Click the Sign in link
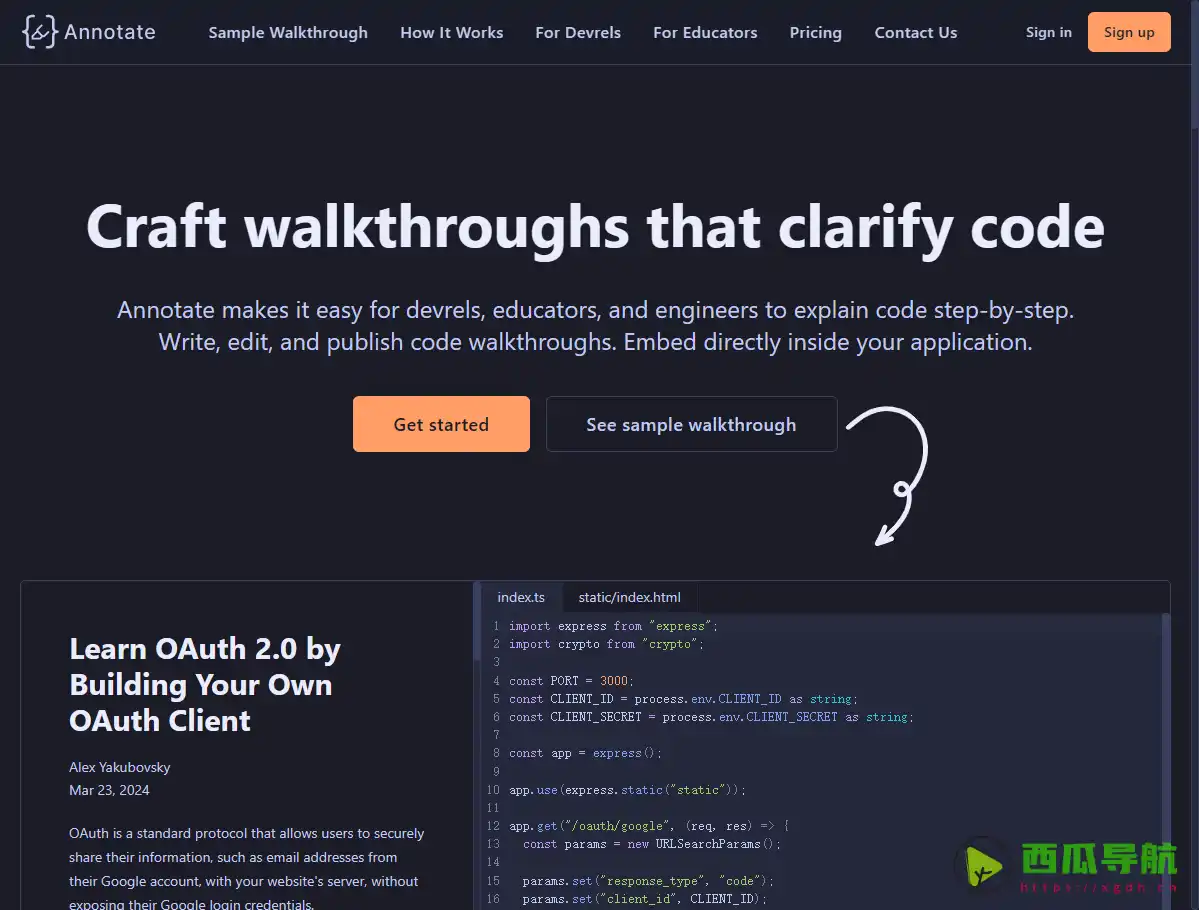 pyautogui.click(x=1048, y=31)
